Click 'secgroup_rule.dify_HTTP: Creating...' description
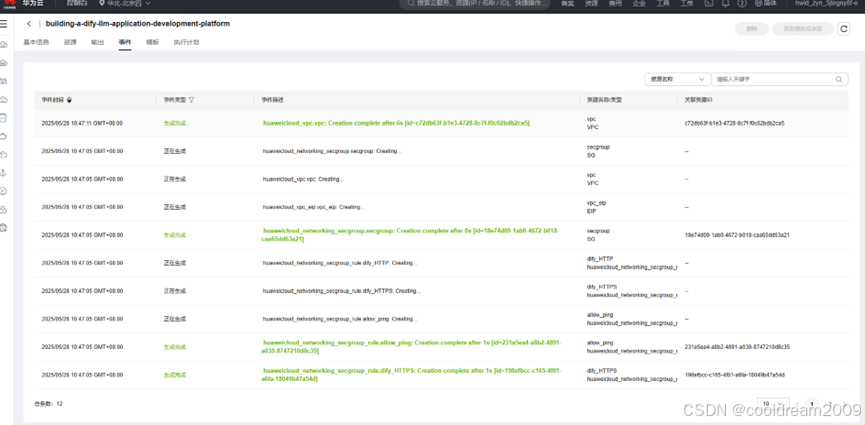Image resolution: width=865 pixels, height=425 pixels. point(339,263)
